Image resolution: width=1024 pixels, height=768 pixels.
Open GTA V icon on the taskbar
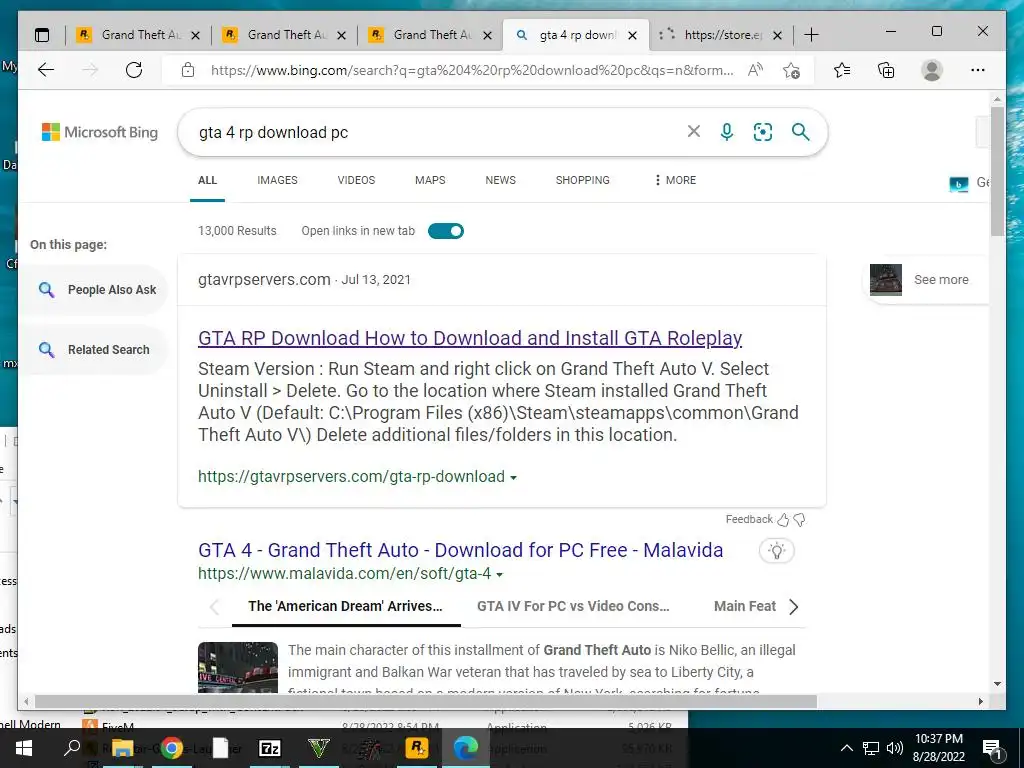pyautogui.click(x=319, y=748)
